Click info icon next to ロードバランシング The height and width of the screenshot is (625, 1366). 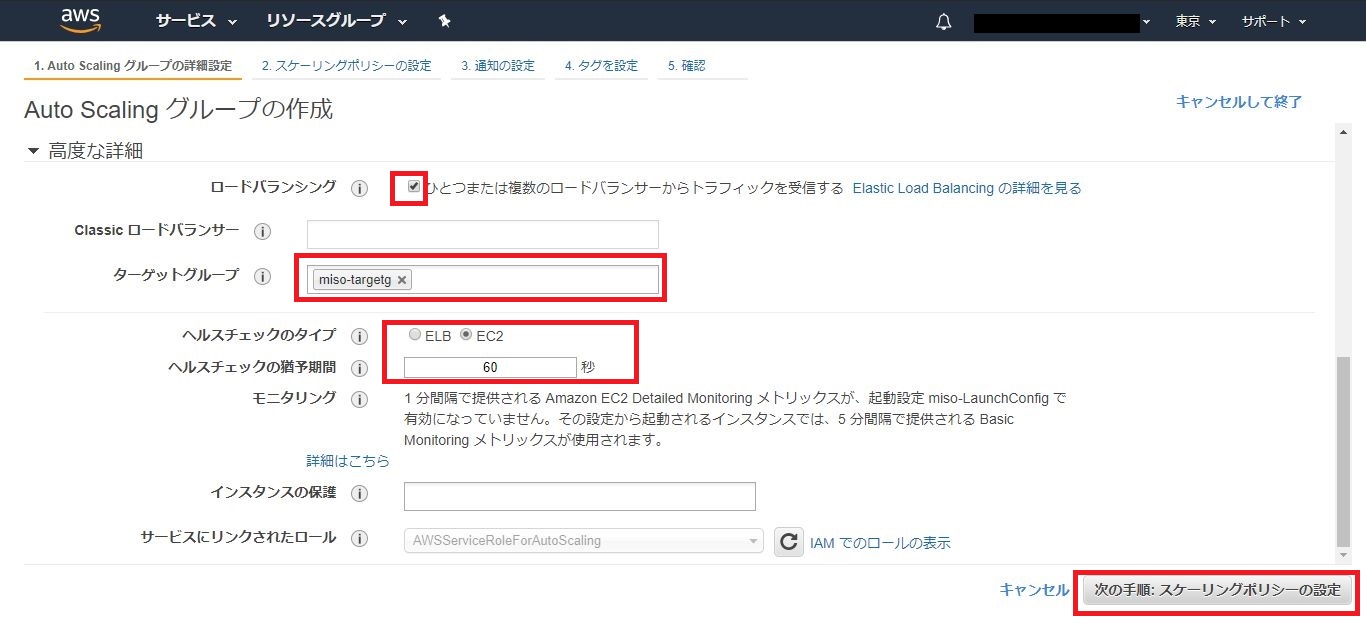click(x=359, y=188)
